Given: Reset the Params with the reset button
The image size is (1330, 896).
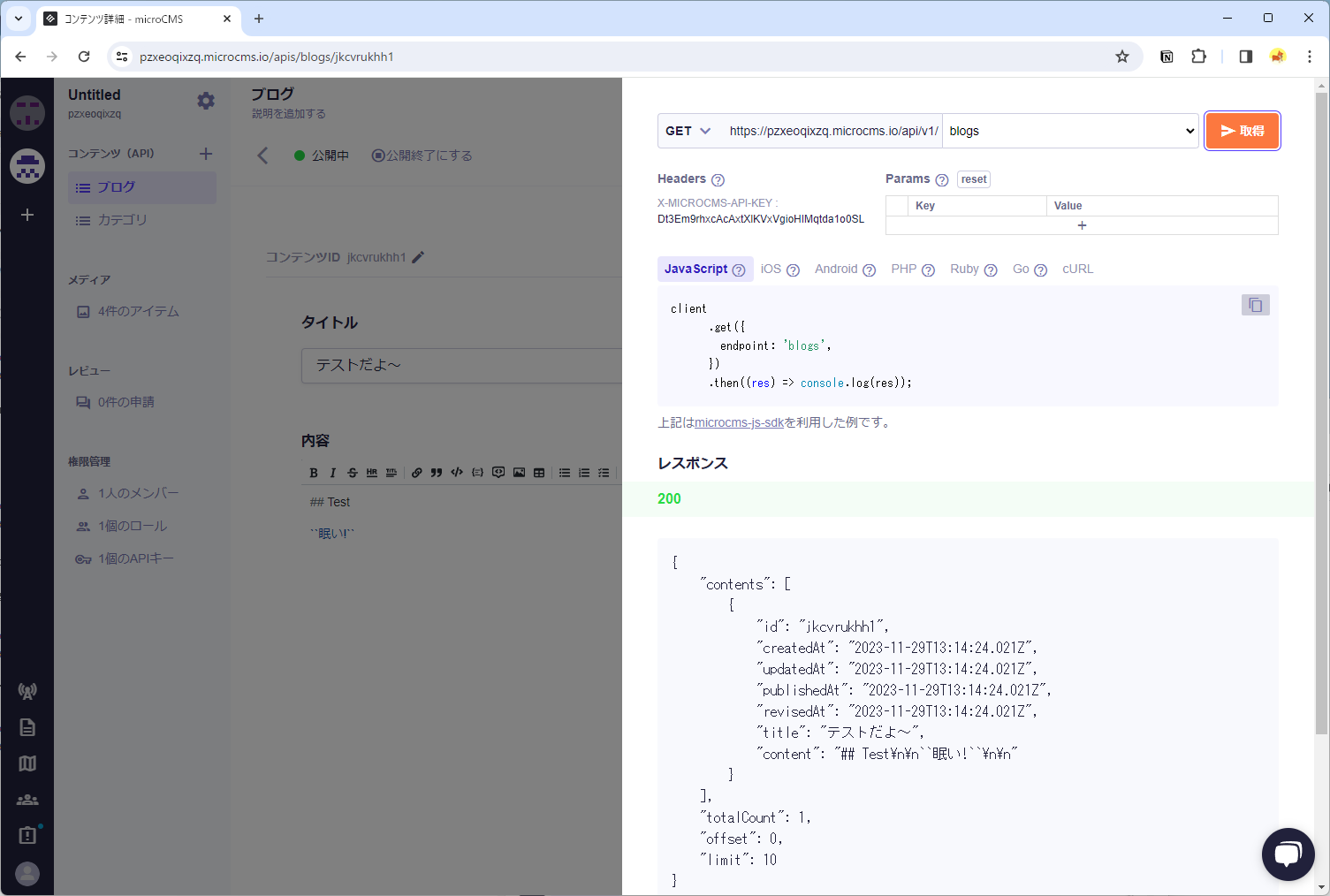Looking at the screenshot, I should click(x=974, y=179).
